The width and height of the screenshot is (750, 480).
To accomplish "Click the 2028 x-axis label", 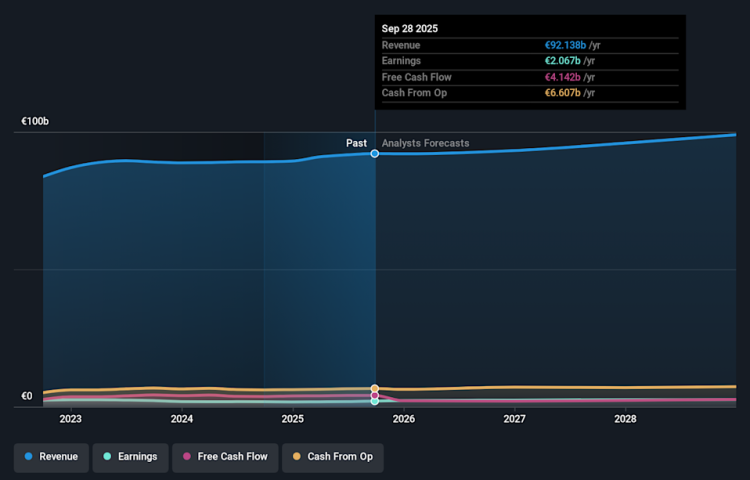I will tap(625, 419).
